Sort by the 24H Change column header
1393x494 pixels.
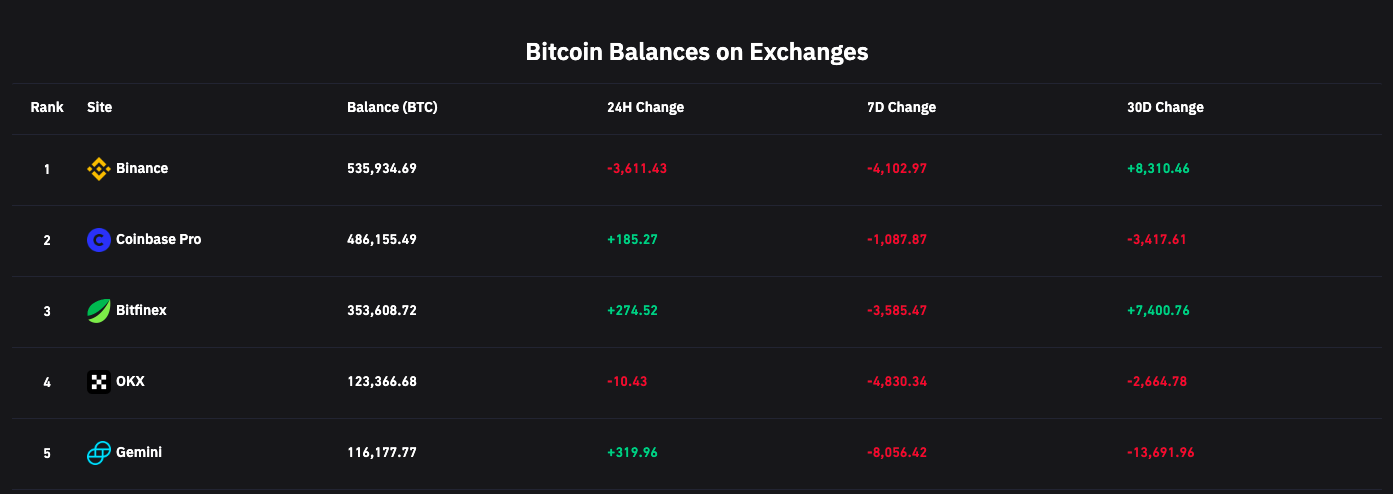645,108
